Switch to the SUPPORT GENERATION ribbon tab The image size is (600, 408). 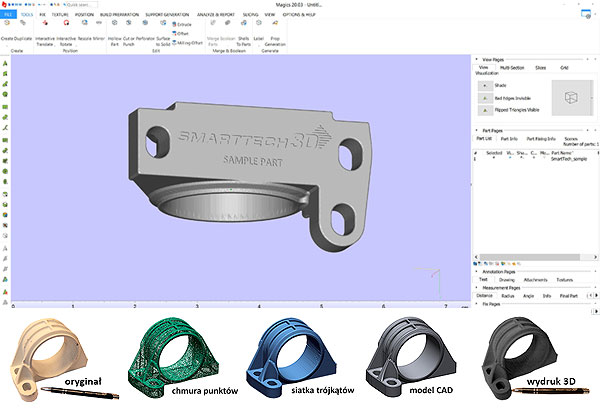pos(167,15)
